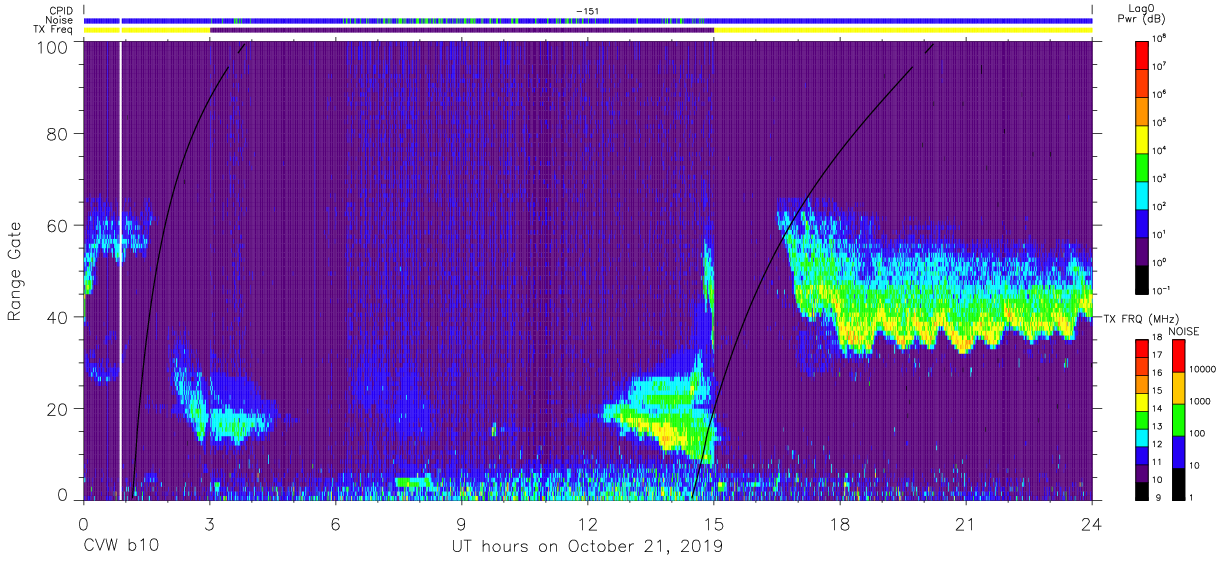1228x567 pixels.
Task: Pick the green segment of the power colorbar
Action: 1143,166
